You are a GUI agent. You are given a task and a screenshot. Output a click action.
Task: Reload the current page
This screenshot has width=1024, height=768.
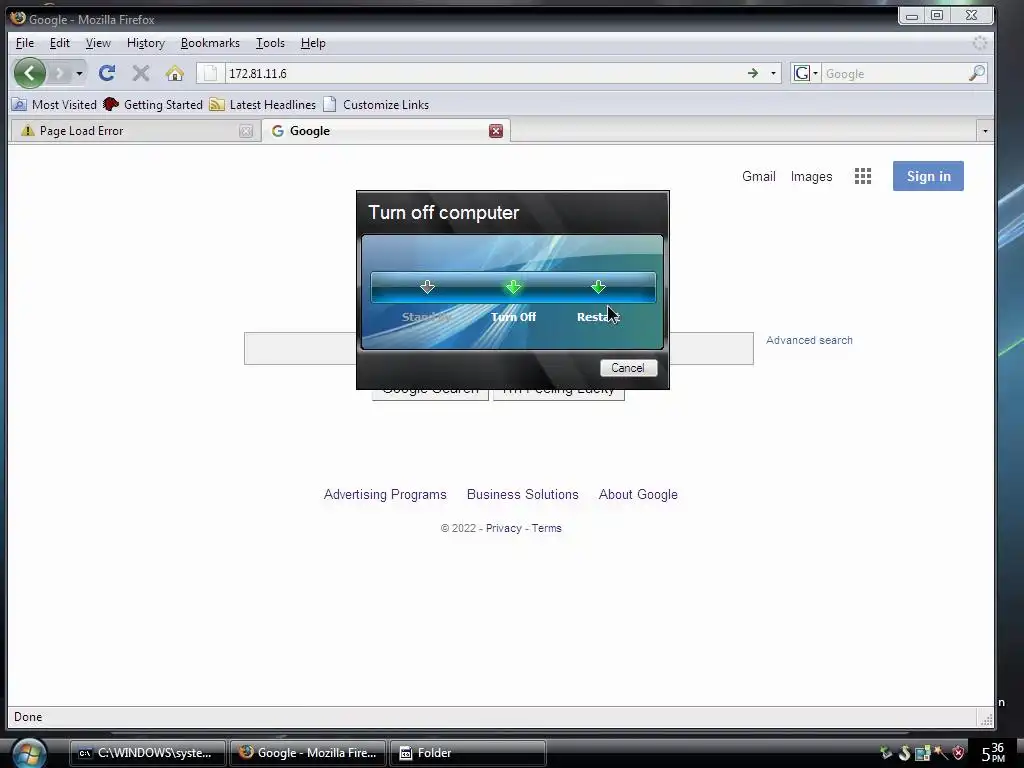point(107,73)
